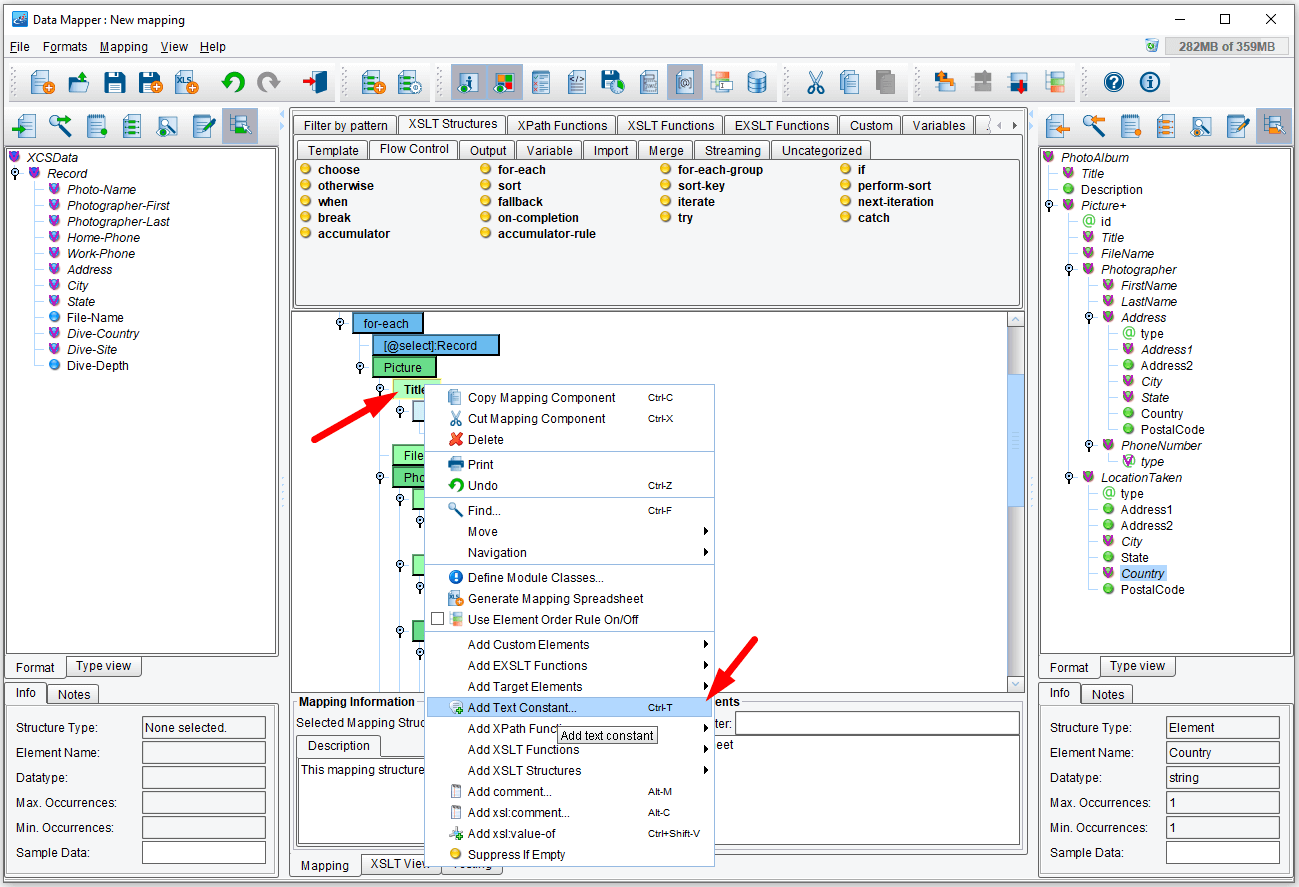Collapse Picture+ node in target tree
The width and height of the screenshot is (1299, 887).
coord(1049,206)
